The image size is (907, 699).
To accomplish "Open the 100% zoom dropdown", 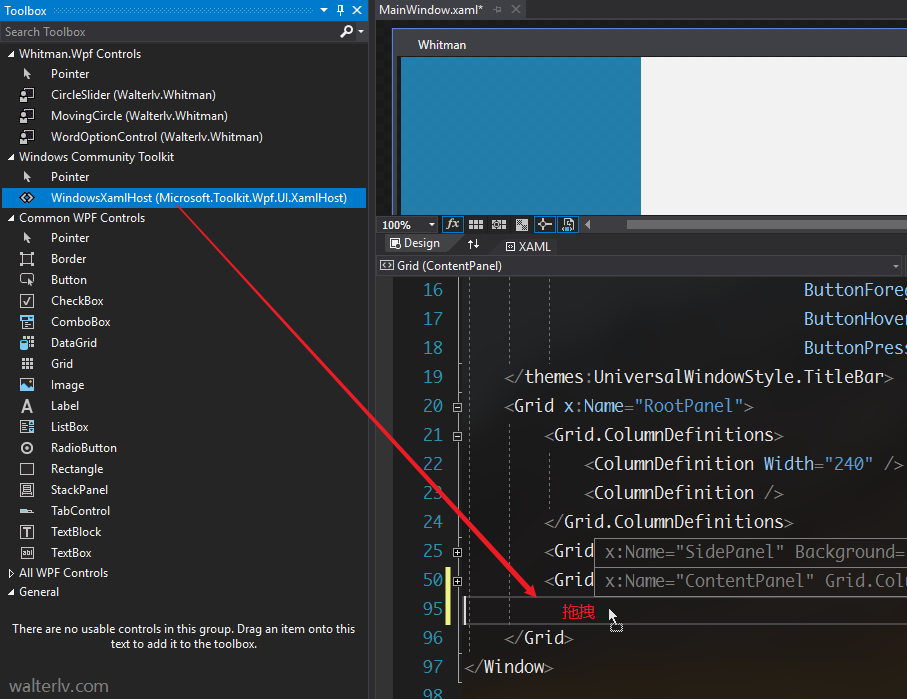I will 432,225.
